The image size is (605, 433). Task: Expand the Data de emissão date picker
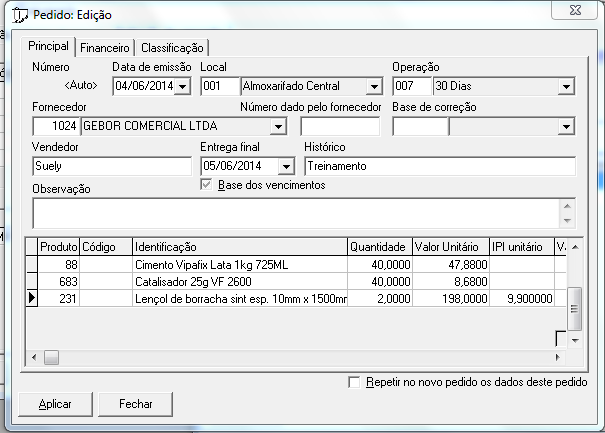182,87
